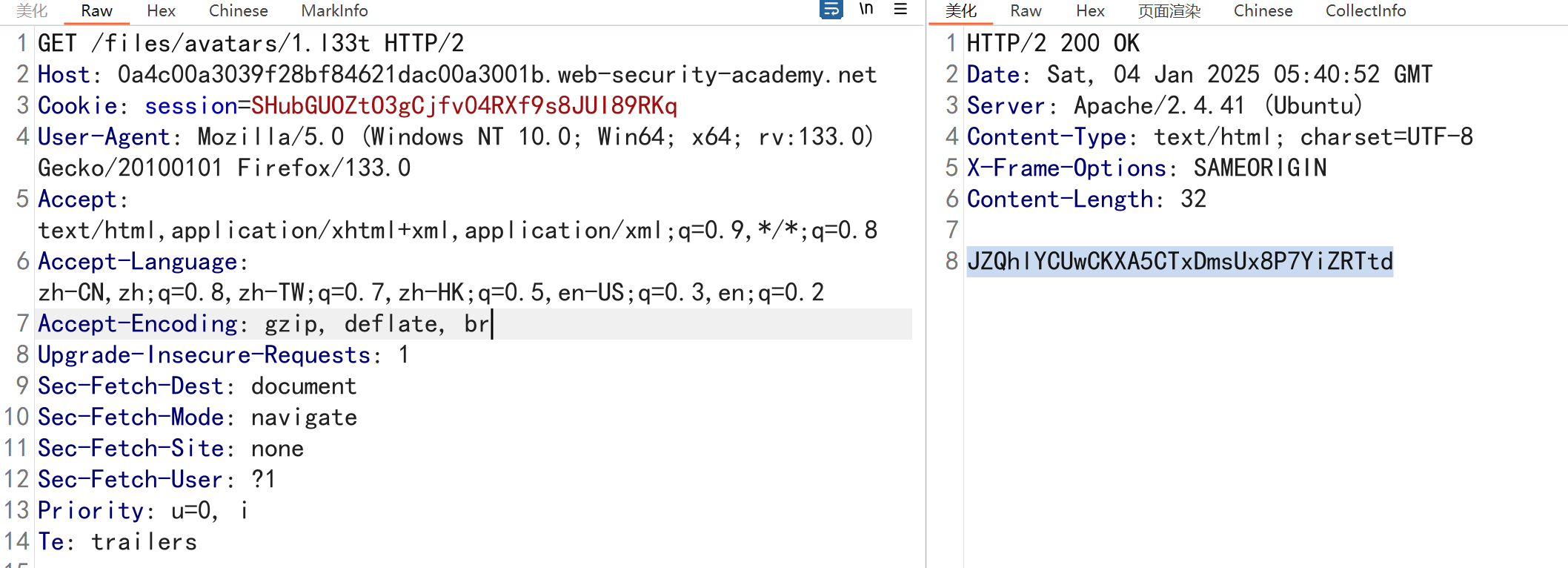Switch to request Chinese tab

coord(238,11)
